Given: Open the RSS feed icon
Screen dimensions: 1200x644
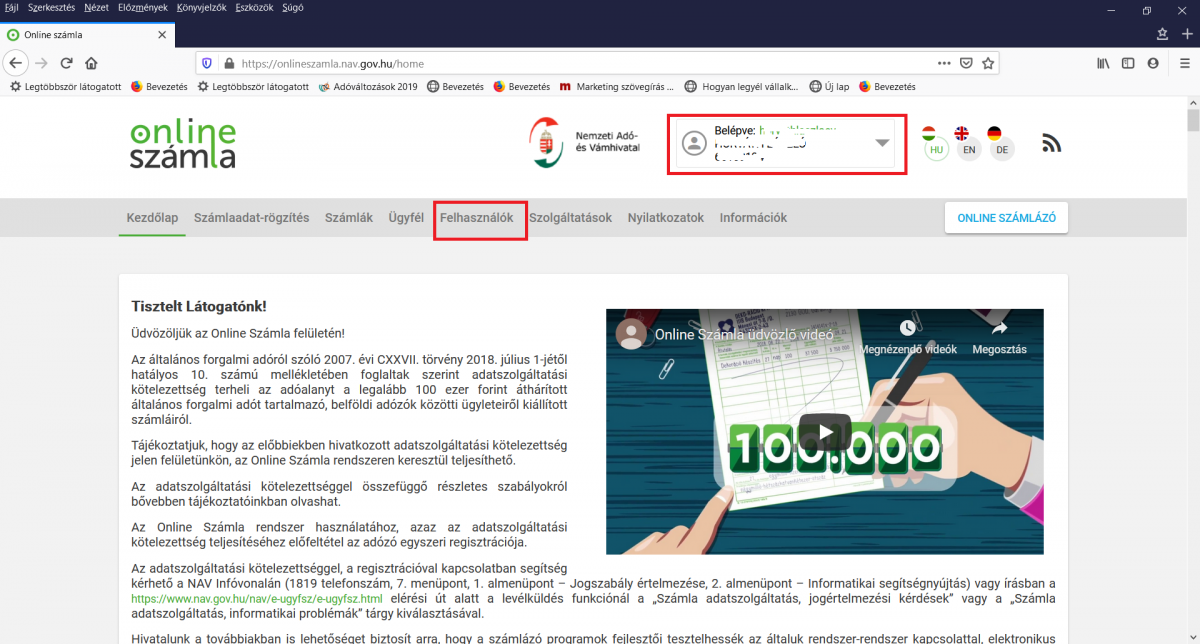Looking at the screenshot, I should [x=1051, y=144].
